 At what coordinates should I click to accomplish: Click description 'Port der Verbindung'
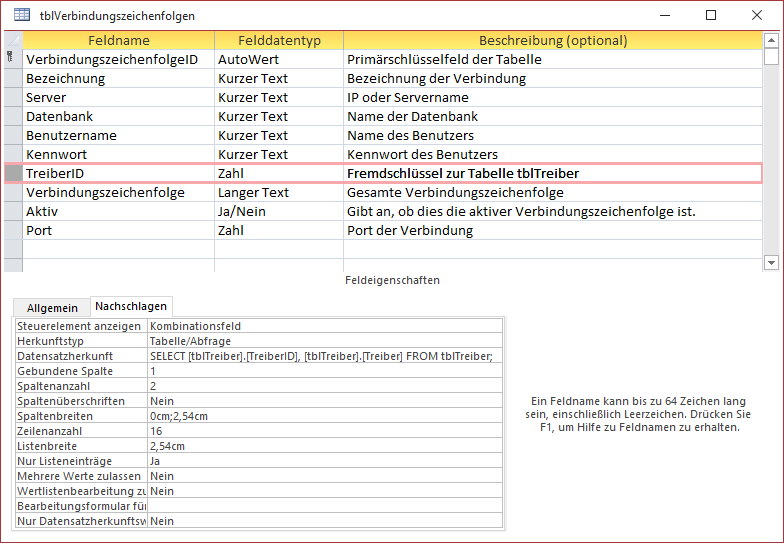pyautogui.click(x=553, y=230)
